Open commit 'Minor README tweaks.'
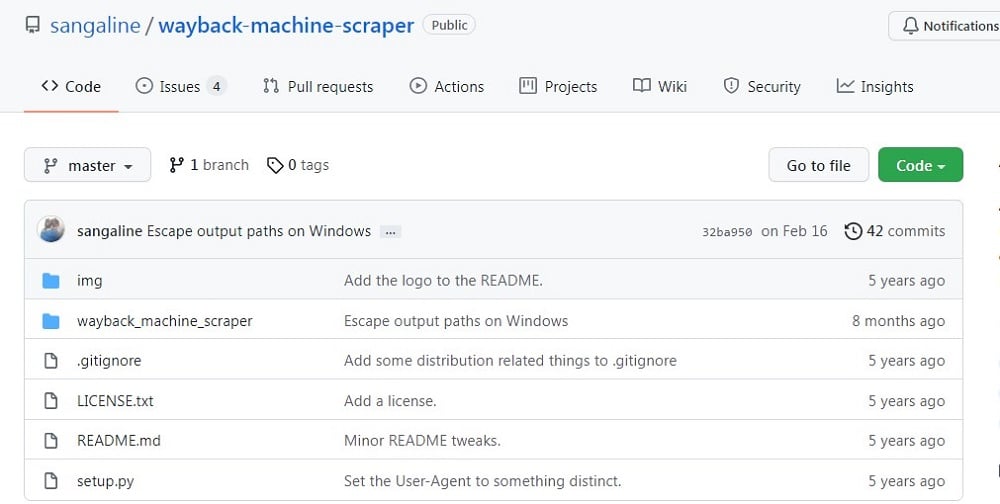1000x504 pixels. tap(422, 440)
